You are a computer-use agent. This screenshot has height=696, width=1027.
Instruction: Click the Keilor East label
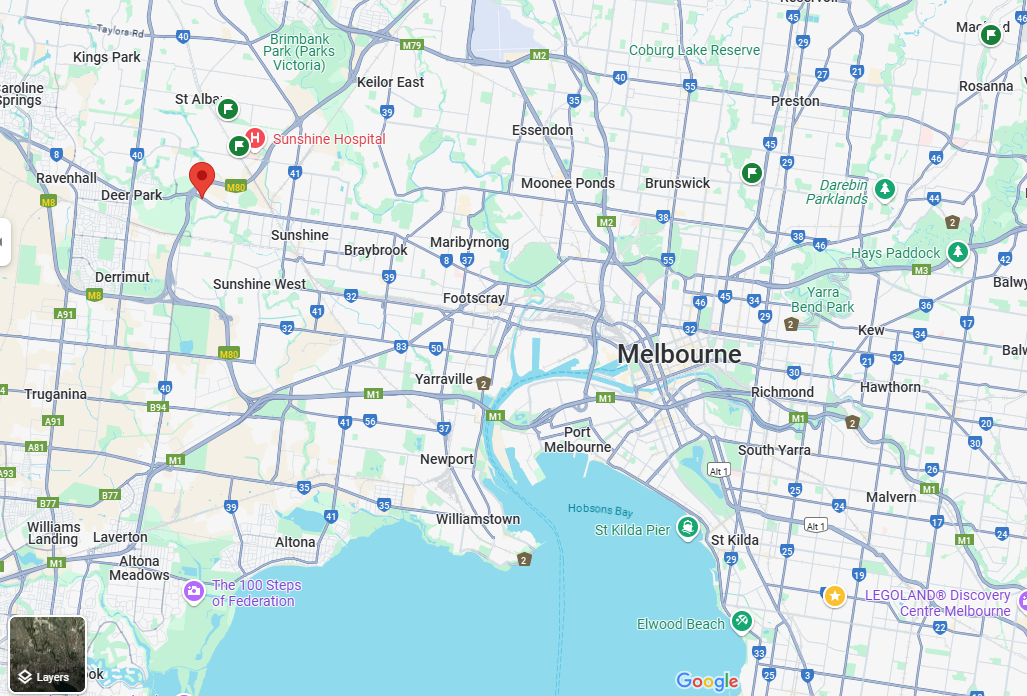[390, 82]
